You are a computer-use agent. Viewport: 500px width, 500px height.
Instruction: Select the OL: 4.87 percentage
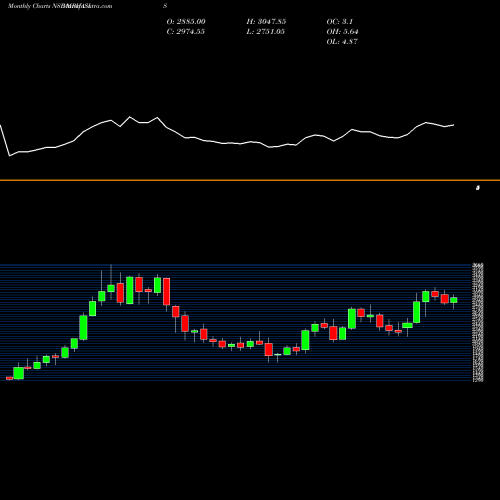click(x=342, y=42)
